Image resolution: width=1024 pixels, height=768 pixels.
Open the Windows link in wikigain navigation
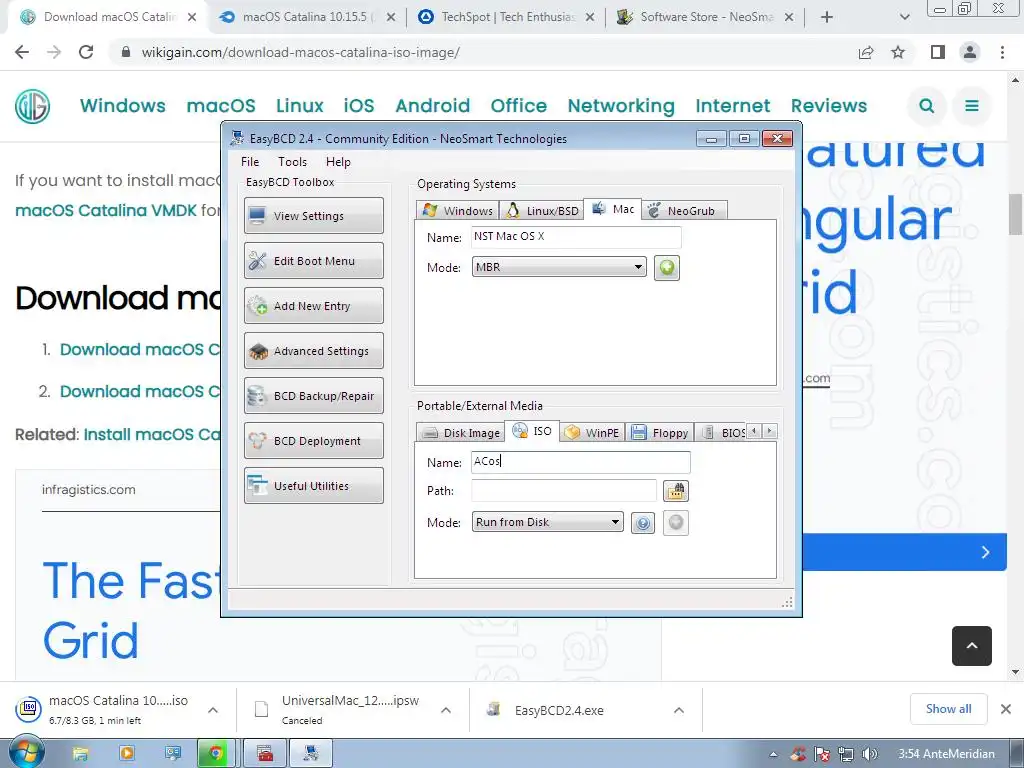click(123, 106)
